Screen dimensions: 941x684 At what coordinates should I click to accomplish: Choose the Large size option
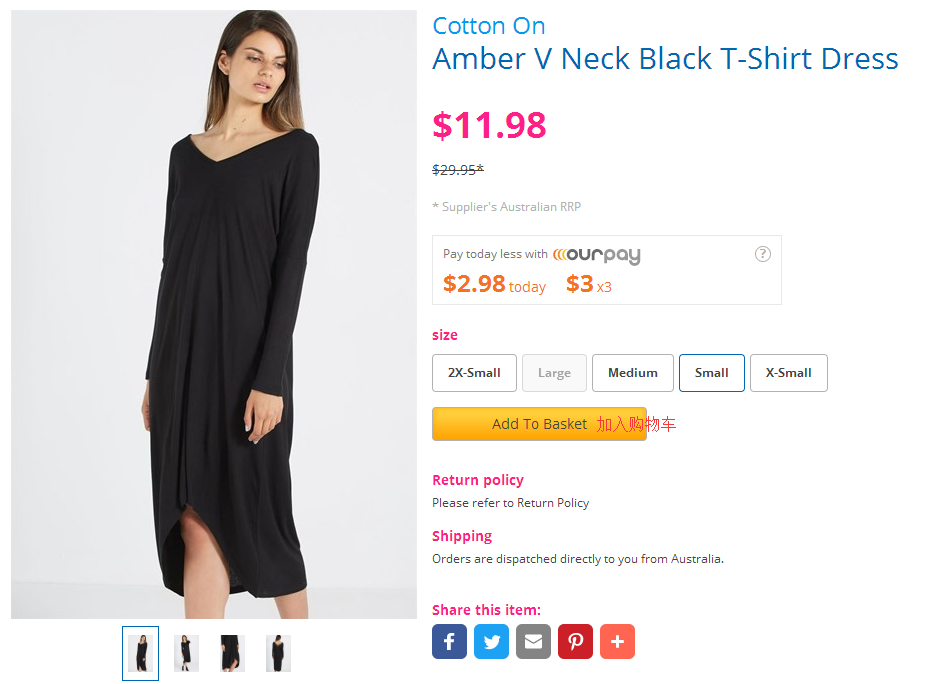tap(554, 373)
